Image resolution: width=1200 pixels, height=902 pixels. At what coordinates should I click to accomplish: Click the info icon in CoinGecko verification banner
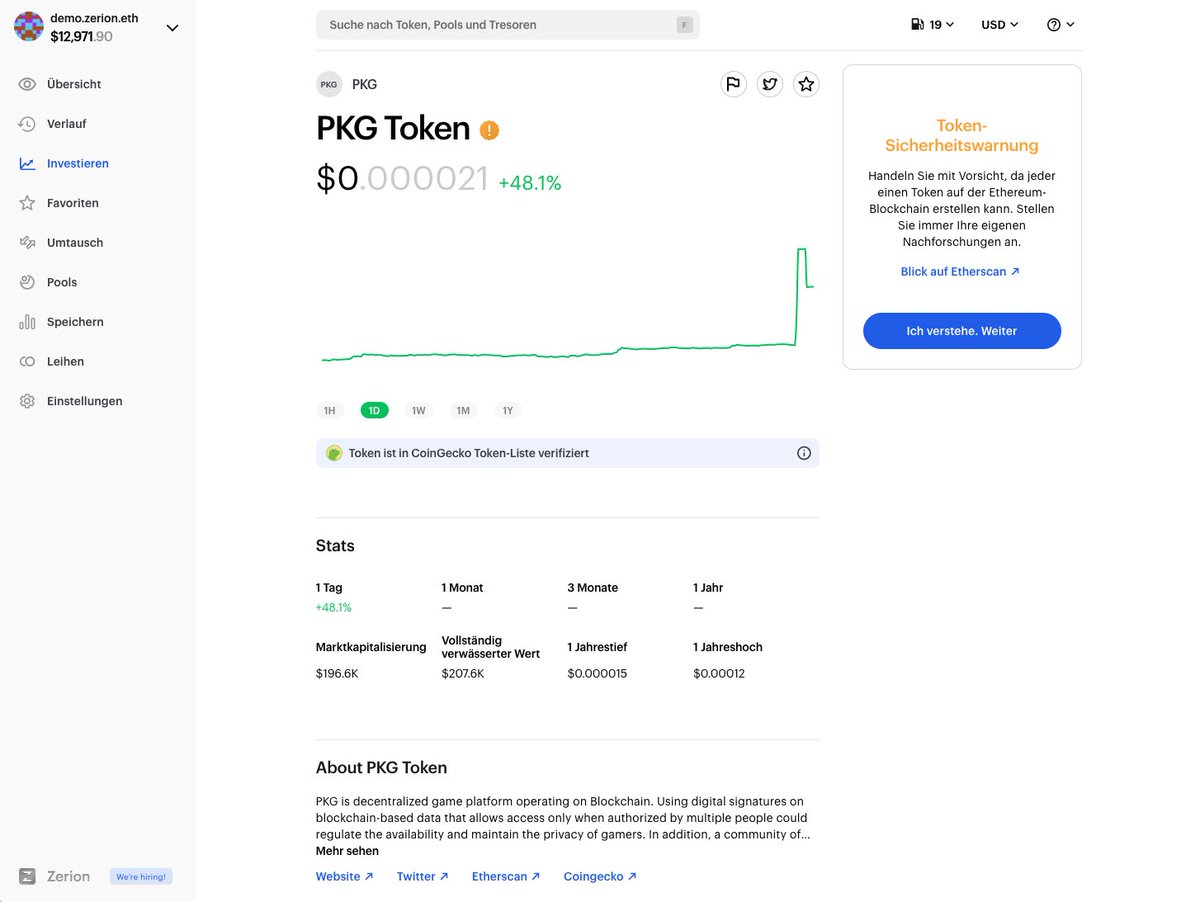tap(804, 453)
